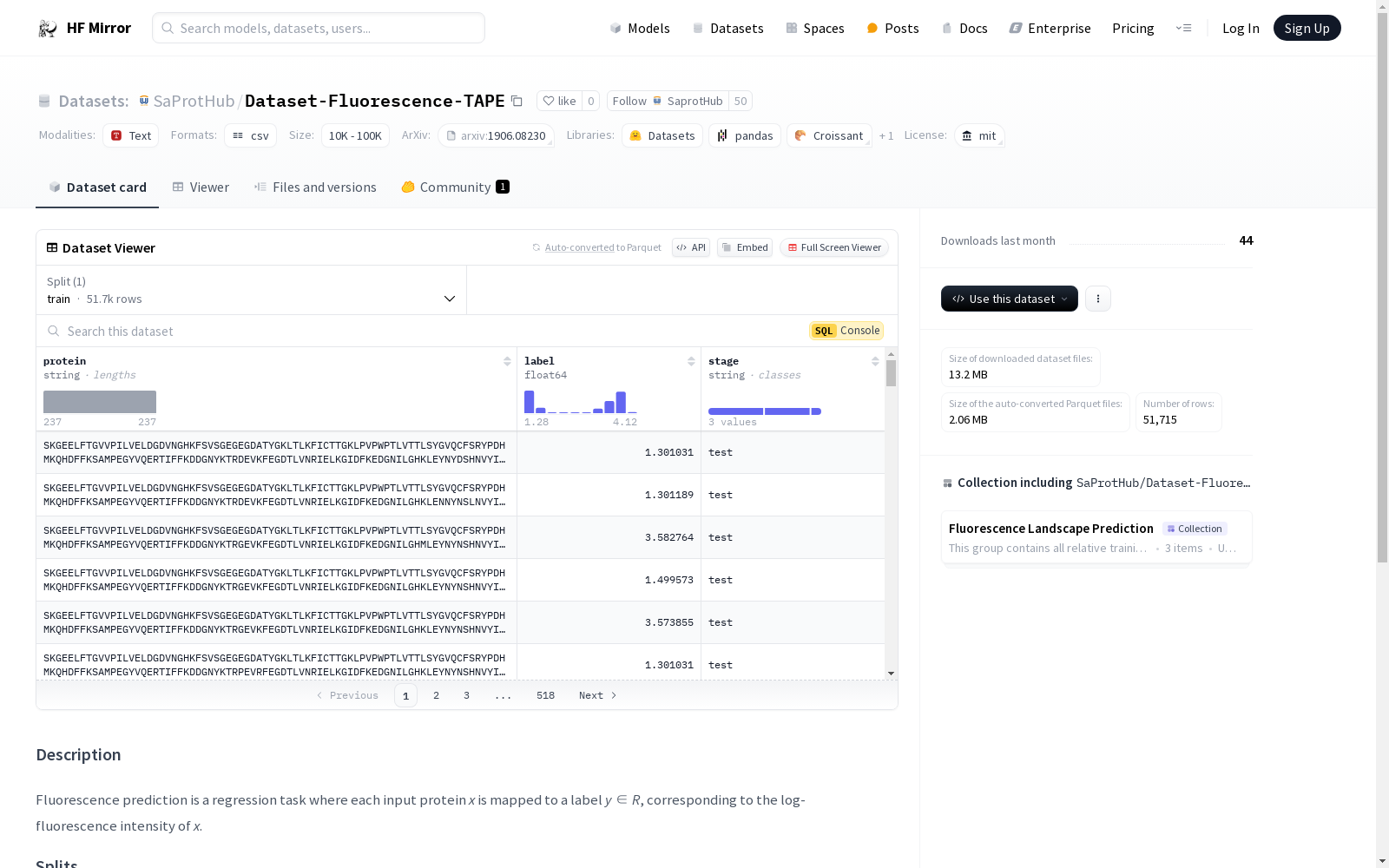Jump to page 518
Viewport: 1389px width, 868px height.
pos(545,695)
